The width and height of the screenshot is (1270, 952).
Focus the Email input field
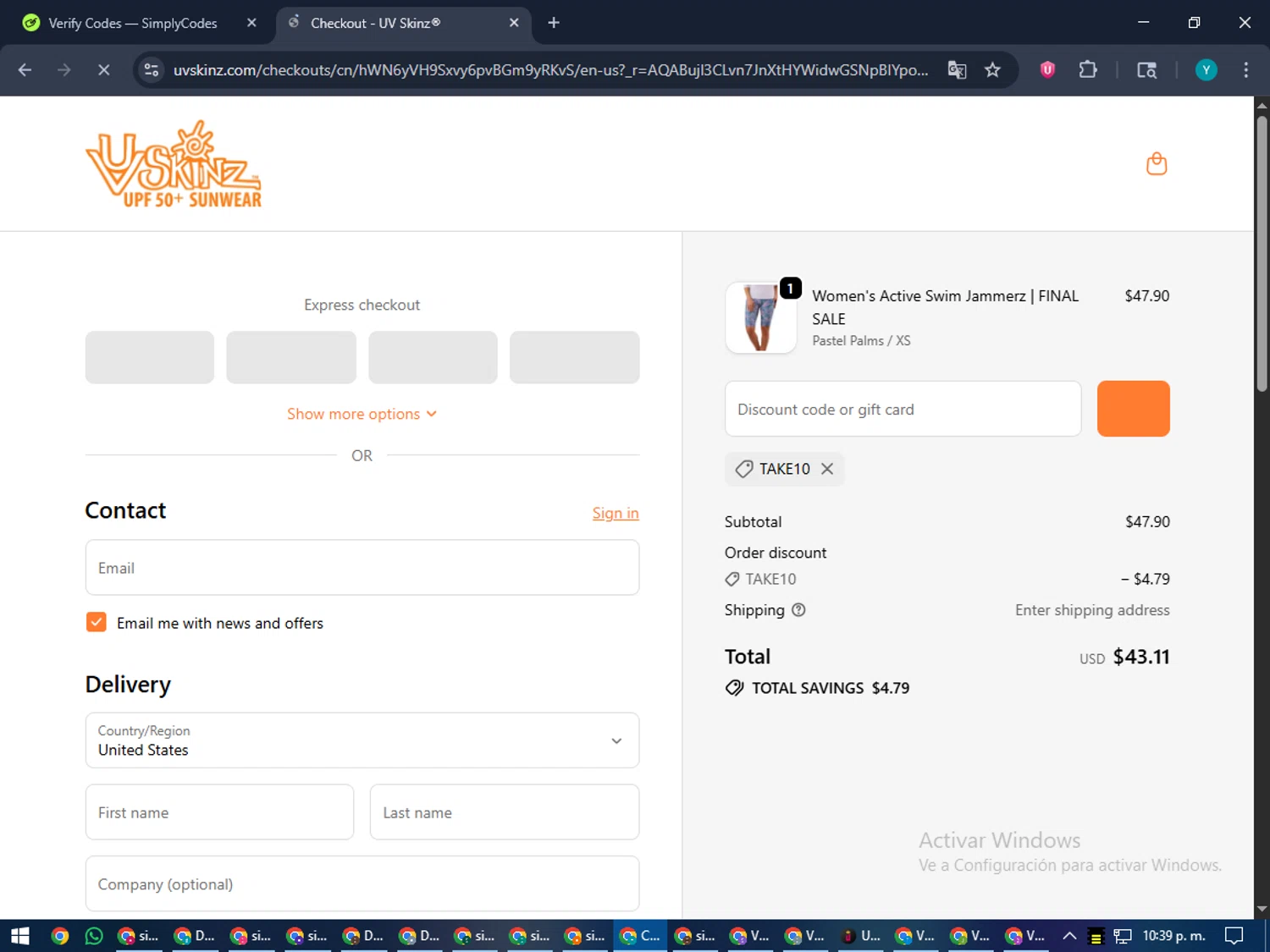362,568
